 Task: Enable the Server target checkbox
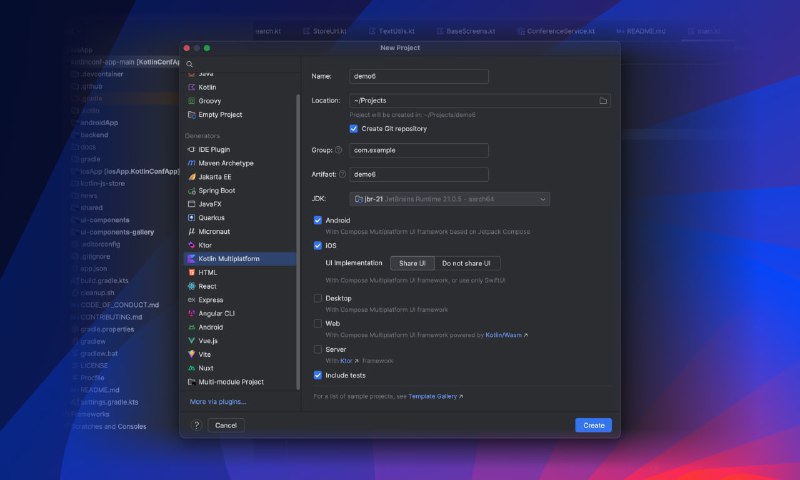click(x=318, y=349)
